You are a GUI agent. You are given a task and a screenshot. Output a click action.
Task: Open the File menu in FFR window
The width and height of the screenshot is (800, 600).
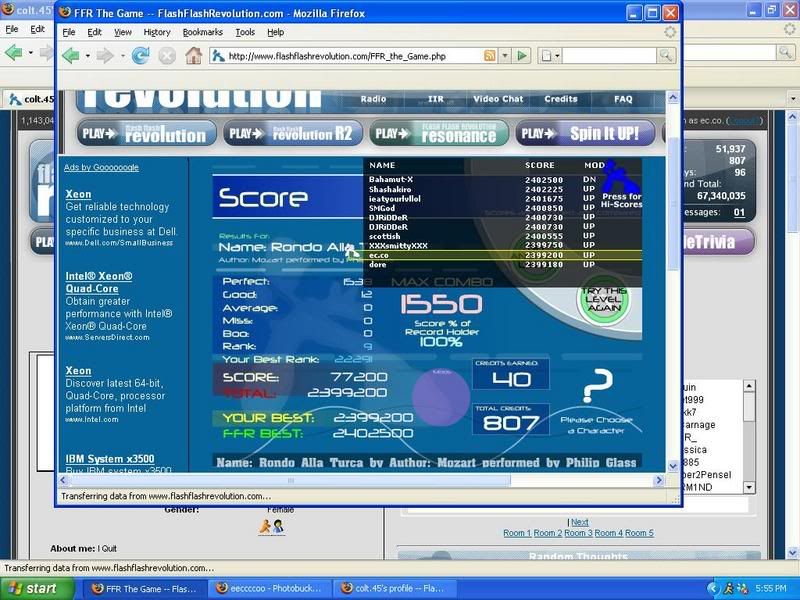click(x=69, y=32)
